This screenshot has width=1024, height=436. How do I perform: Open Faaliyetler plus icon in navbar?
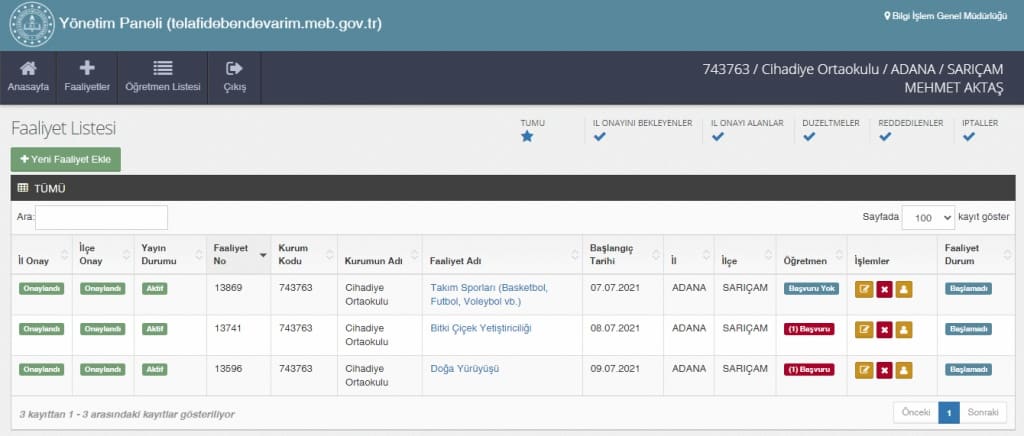pyautogui.click(x=86, y=69)
